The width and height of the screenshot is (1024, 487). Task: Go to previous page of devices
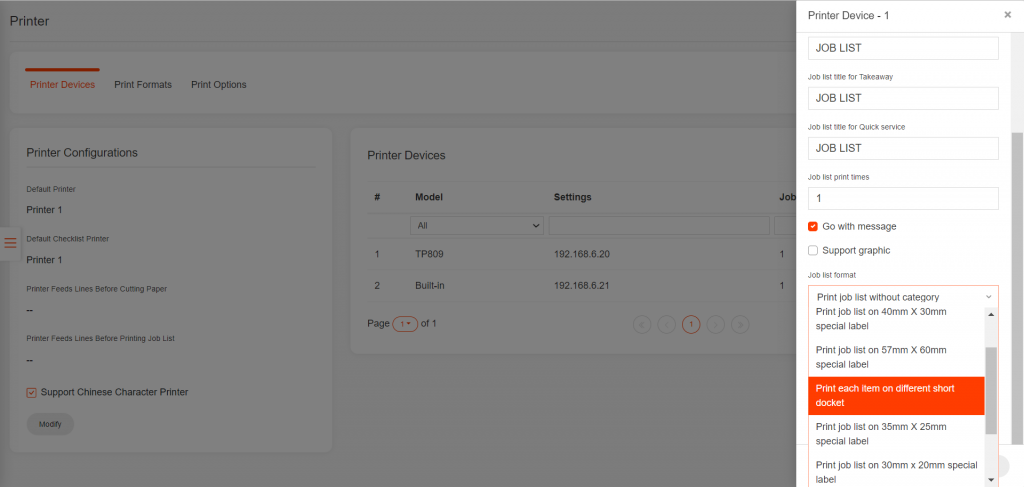point(666,324)
